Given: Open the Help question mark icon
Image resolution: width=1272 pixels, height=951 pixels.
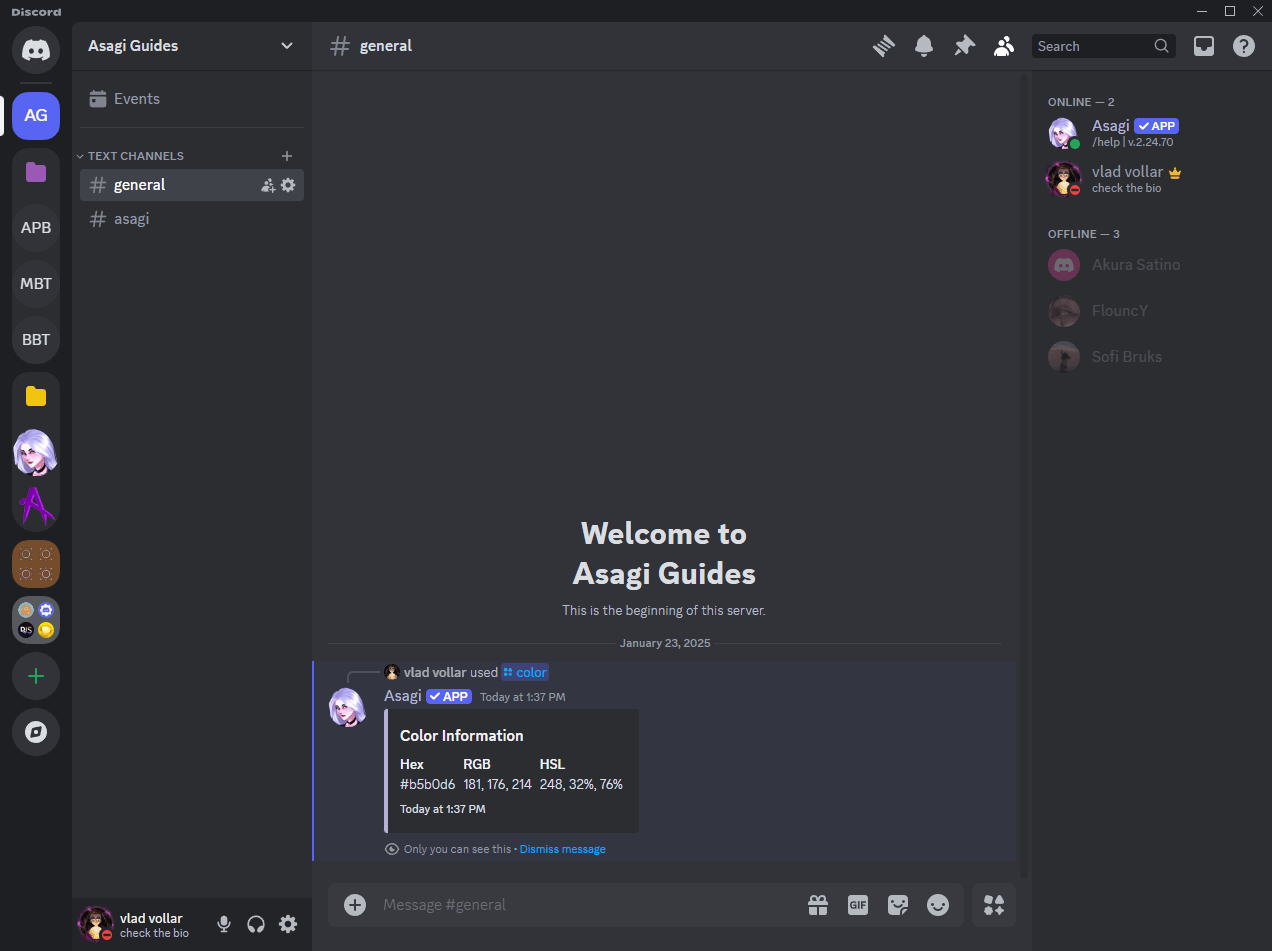Looking at the screenshot, I should click(1244, 46).
